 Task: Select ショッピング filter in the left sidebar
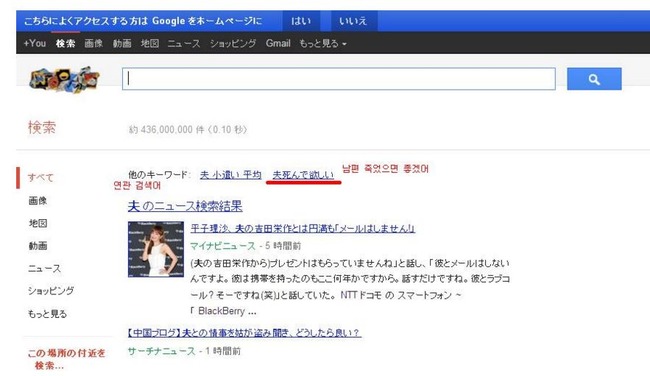pos(51,291)
